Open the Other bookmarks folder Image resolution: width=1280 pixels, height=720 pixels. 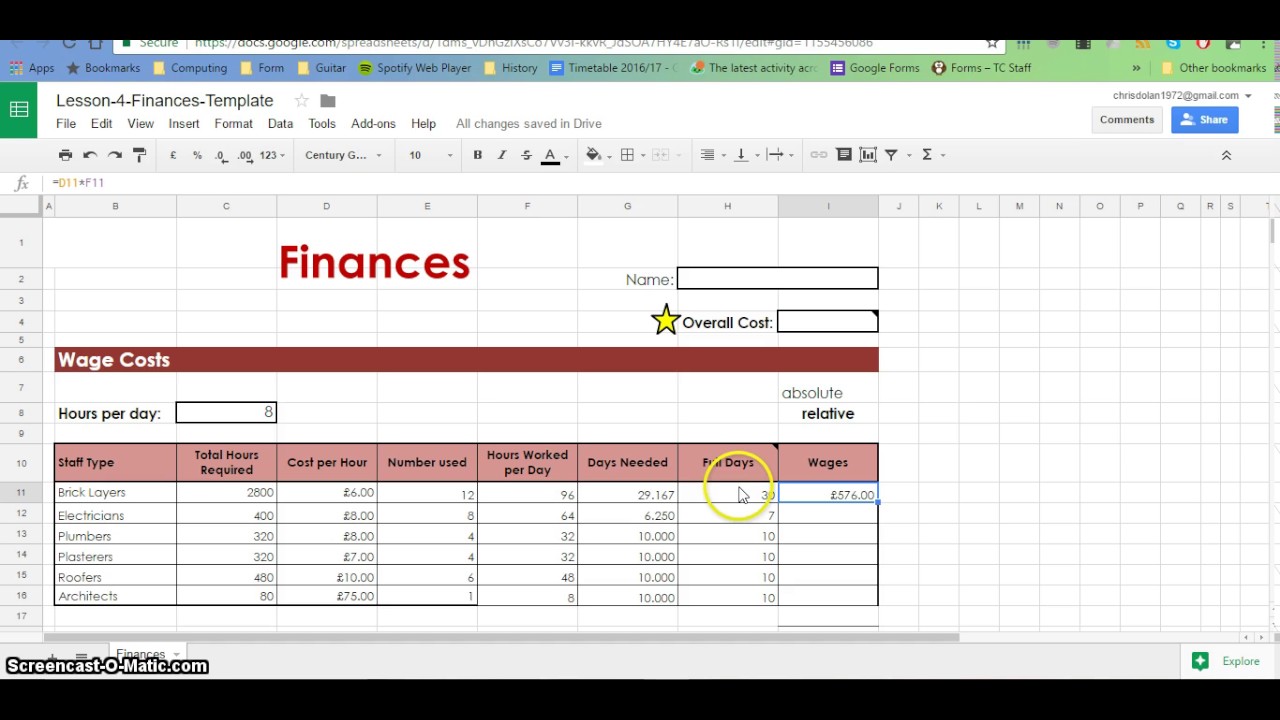(x=1213, y=68)
